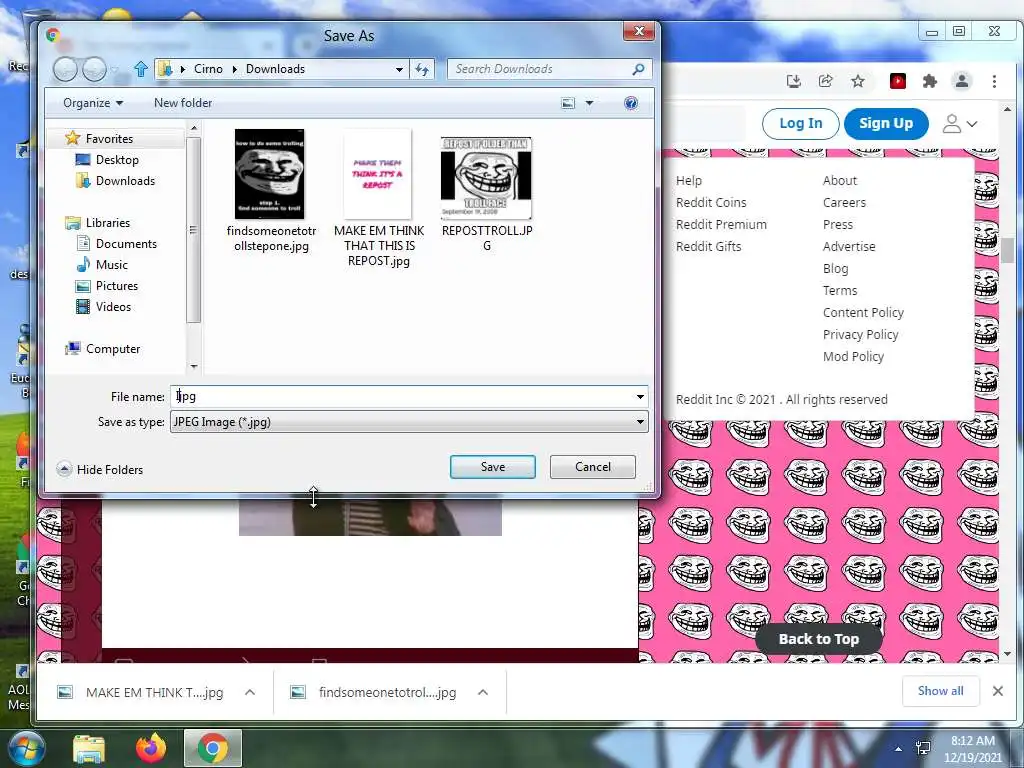Open the dialog Help icon

tap(631, 103)
